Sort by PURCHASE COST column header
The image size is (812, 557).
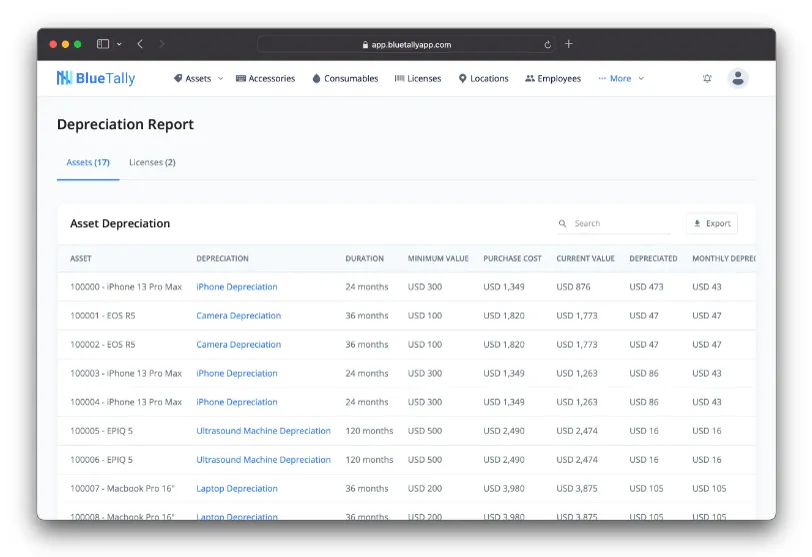[513, 258]
